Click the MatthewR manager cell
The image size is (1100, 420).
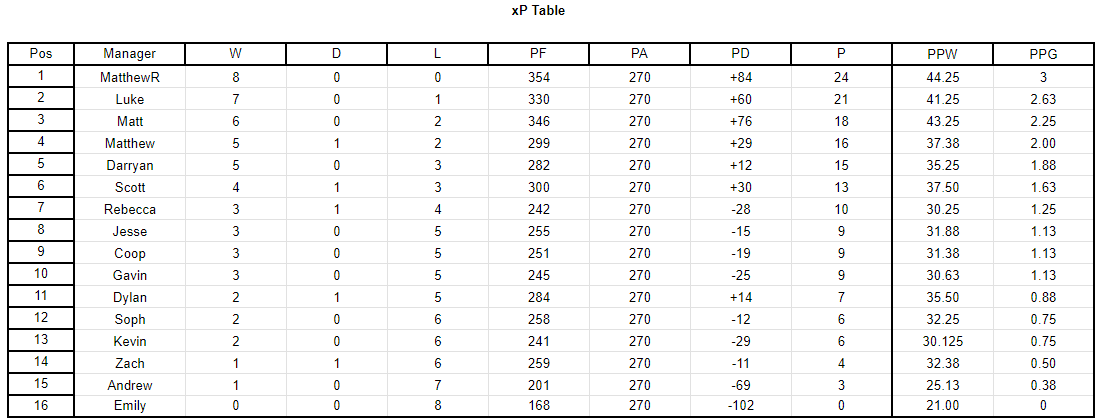pyautogui.click(x=130, y=77)
